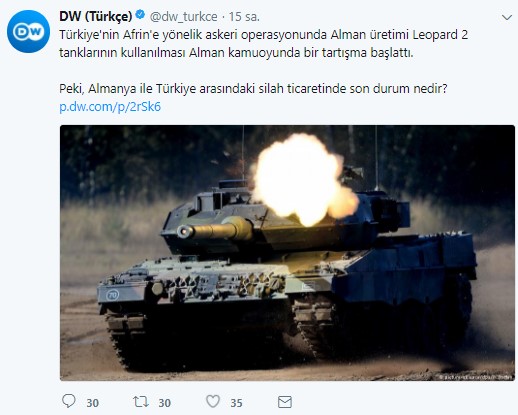This screenshot has width=518, height=415.
Task: Click the question line about silah ticareti
Action: point(253,89)
